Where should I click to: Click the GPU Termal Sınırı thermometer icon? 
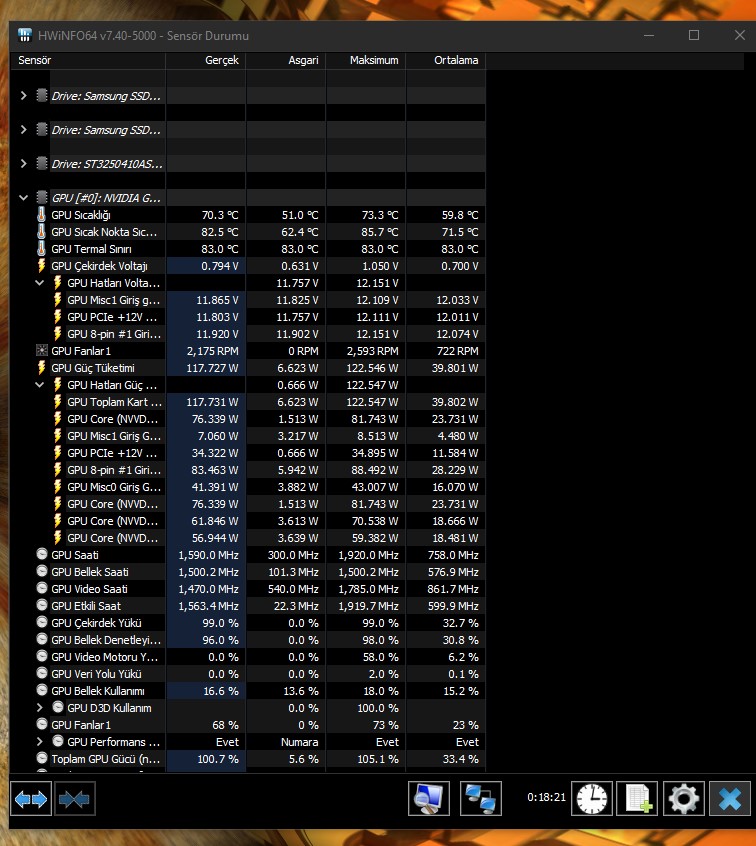42,249
